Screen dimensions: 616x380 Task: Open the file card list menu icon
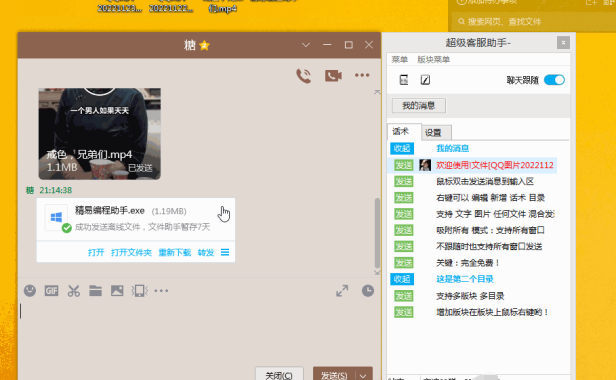(x=225, y=252)
